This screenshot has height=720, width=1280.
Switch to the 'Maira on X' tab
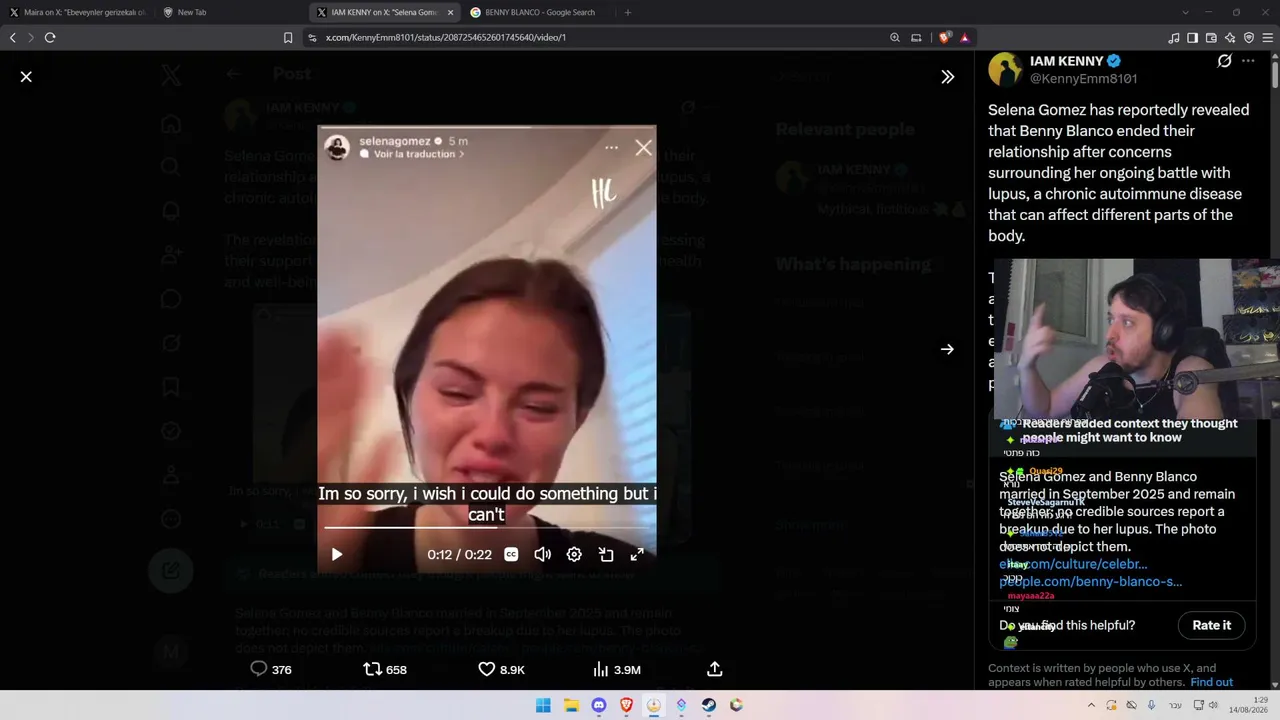point(78,12)
